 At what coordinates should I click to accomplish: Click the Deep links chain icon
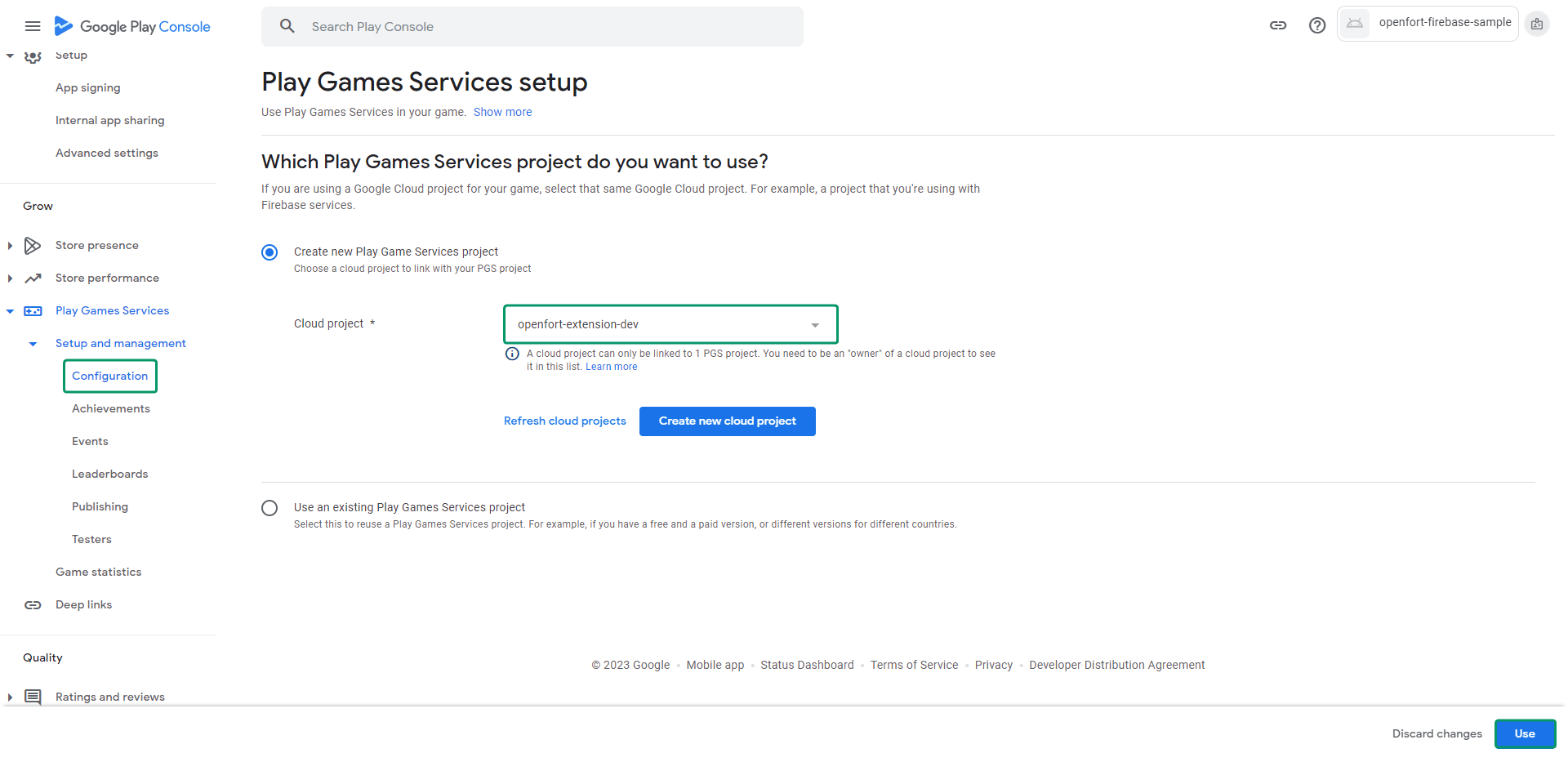pyautogui.click(x=33, y=605)
